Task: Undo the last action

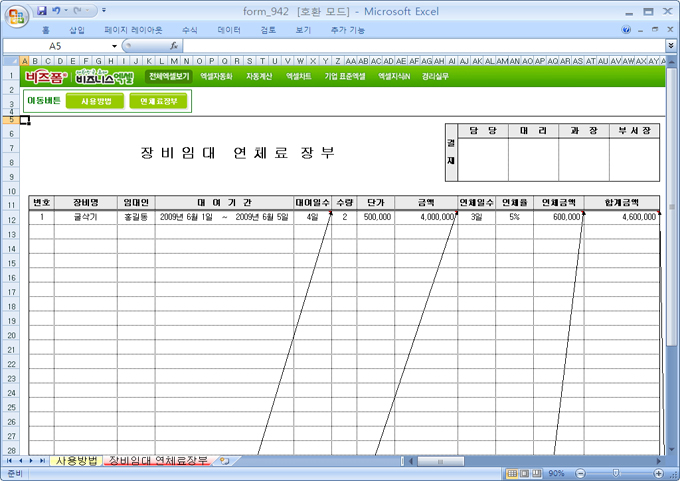Action: [x=57, y=10]
